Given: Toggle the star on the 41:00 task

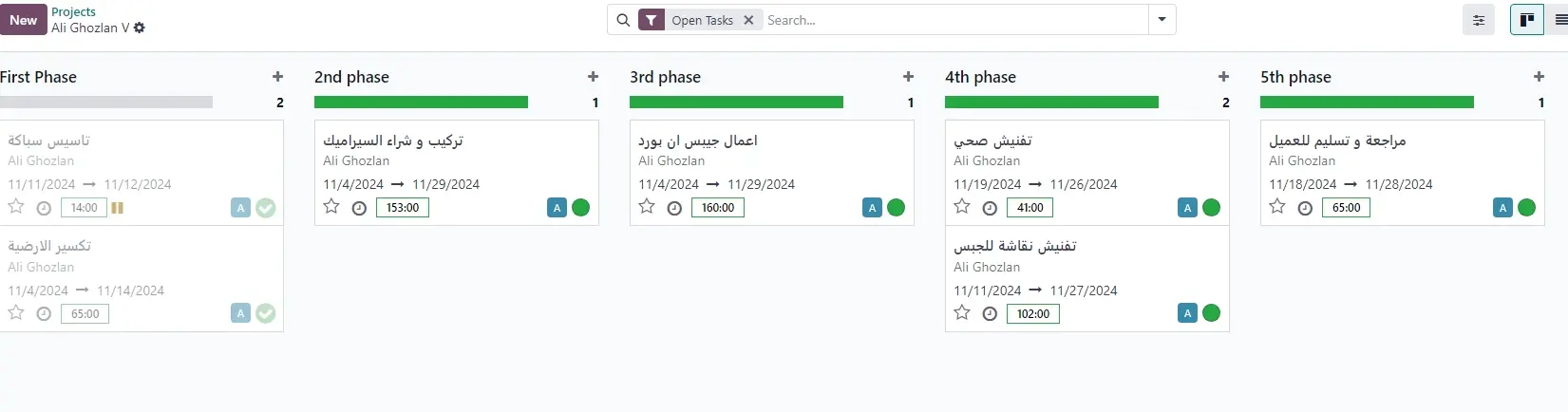Looking at the screenshot, I should point(962,207).
